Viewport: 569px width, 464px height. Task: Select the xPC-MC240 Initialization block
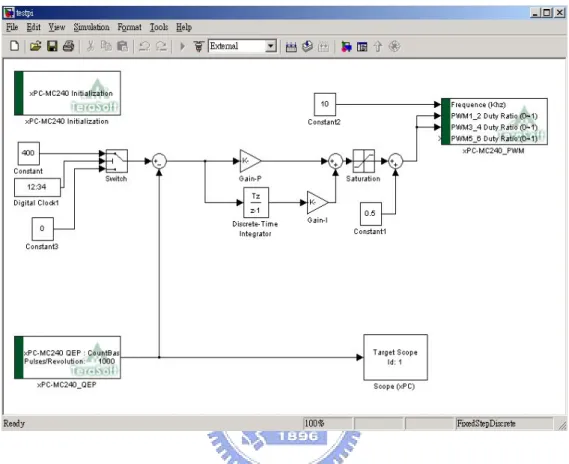[67, 93]
